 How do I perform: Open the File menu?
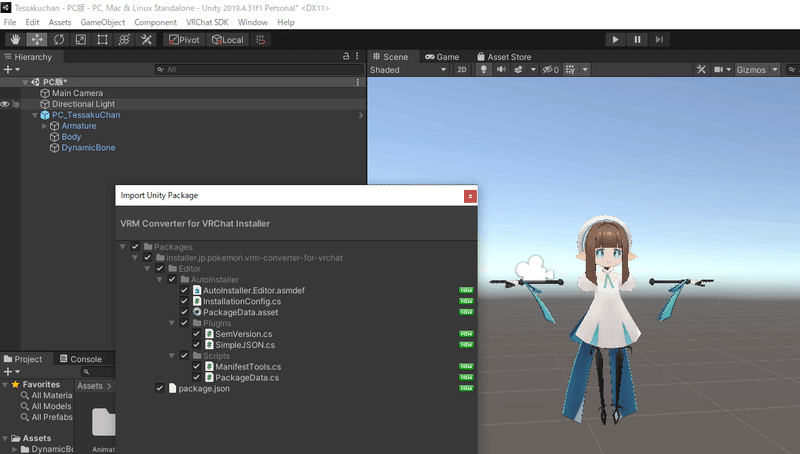[10, 22]
